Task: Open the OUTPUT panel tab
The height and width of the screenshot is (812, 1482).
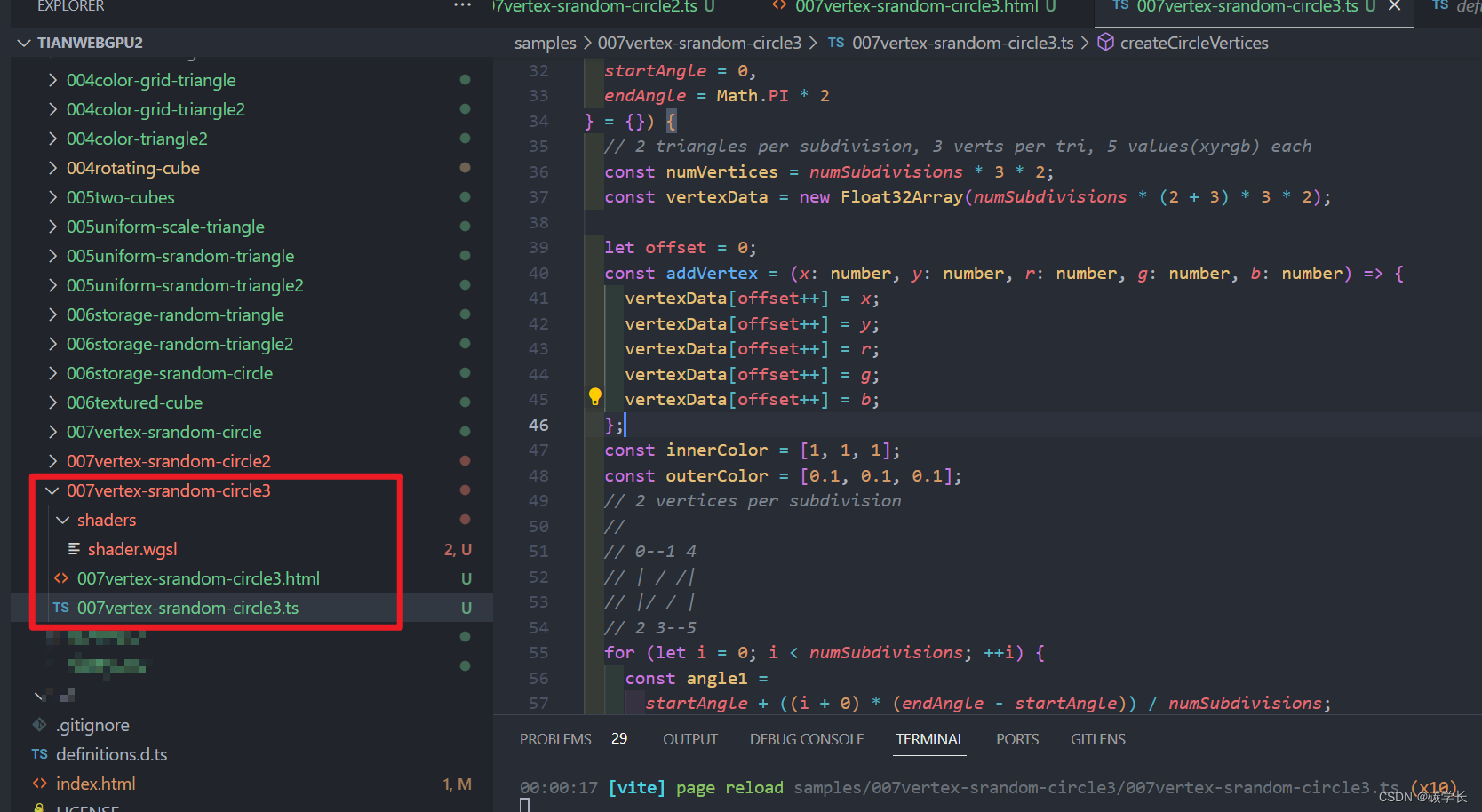Action: point(690,739)
